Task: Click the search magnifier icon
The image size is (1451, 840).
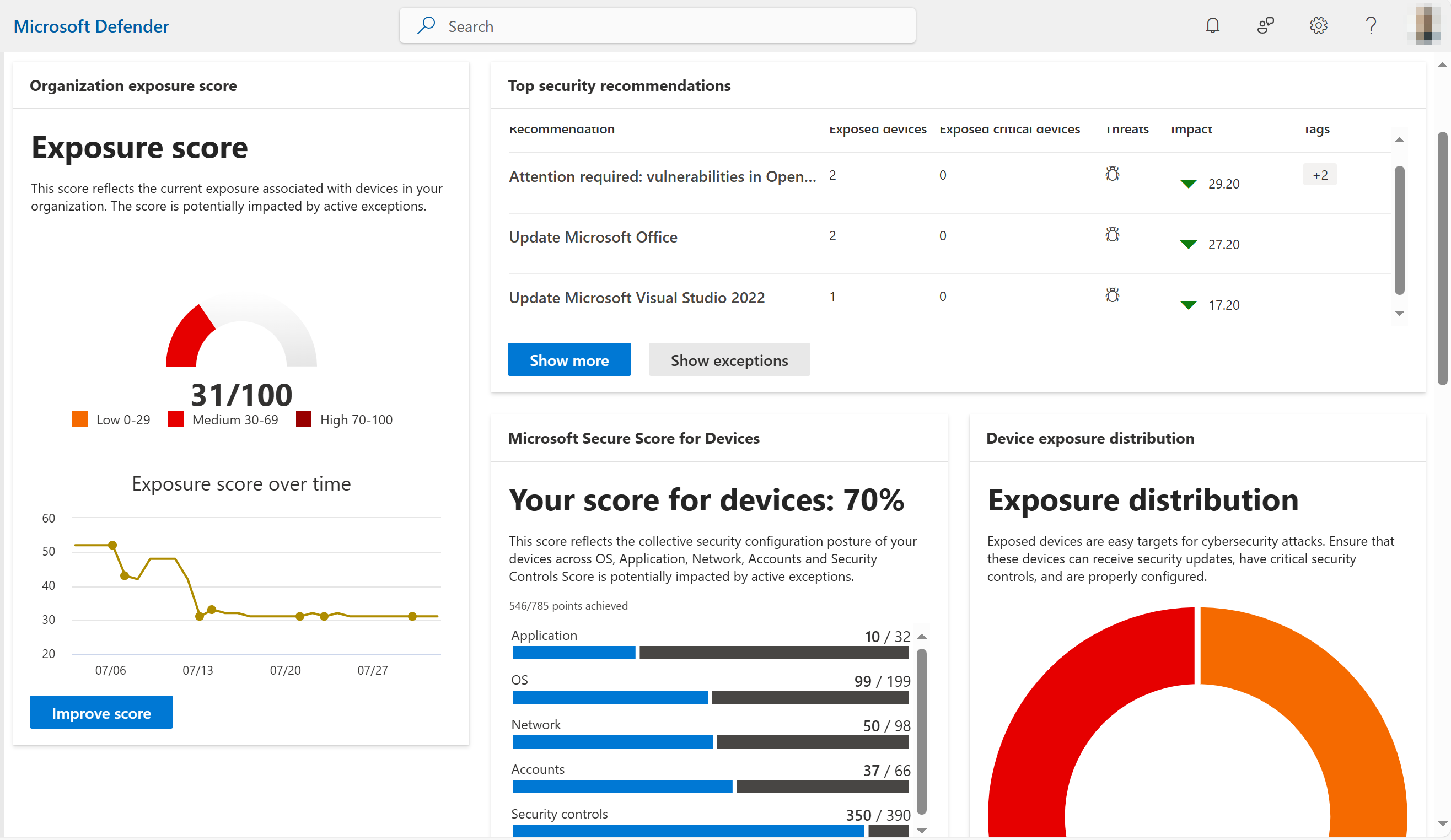Action: pyautogui.click(x=426, y=26)
